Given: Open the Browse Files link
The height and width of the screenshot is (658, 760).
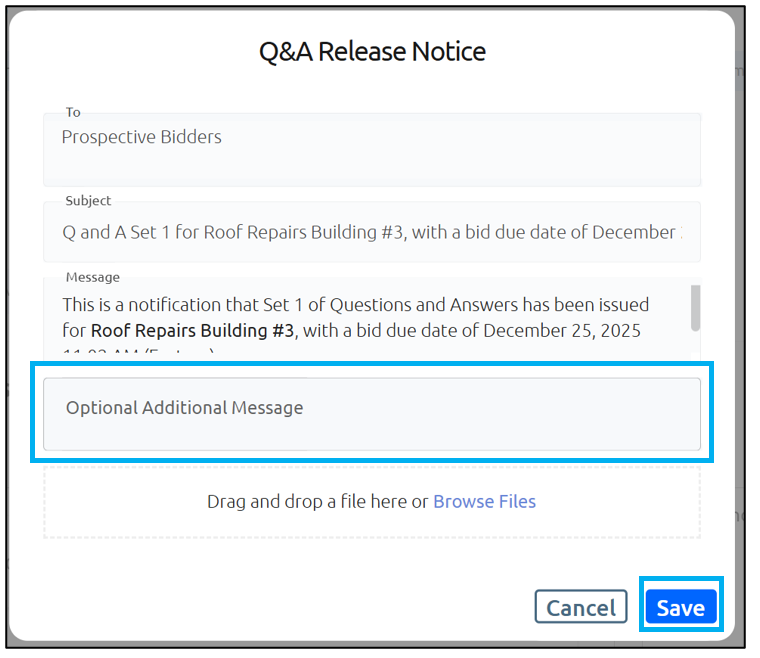Looking at the screenshot, I should [x=484, y=501].
